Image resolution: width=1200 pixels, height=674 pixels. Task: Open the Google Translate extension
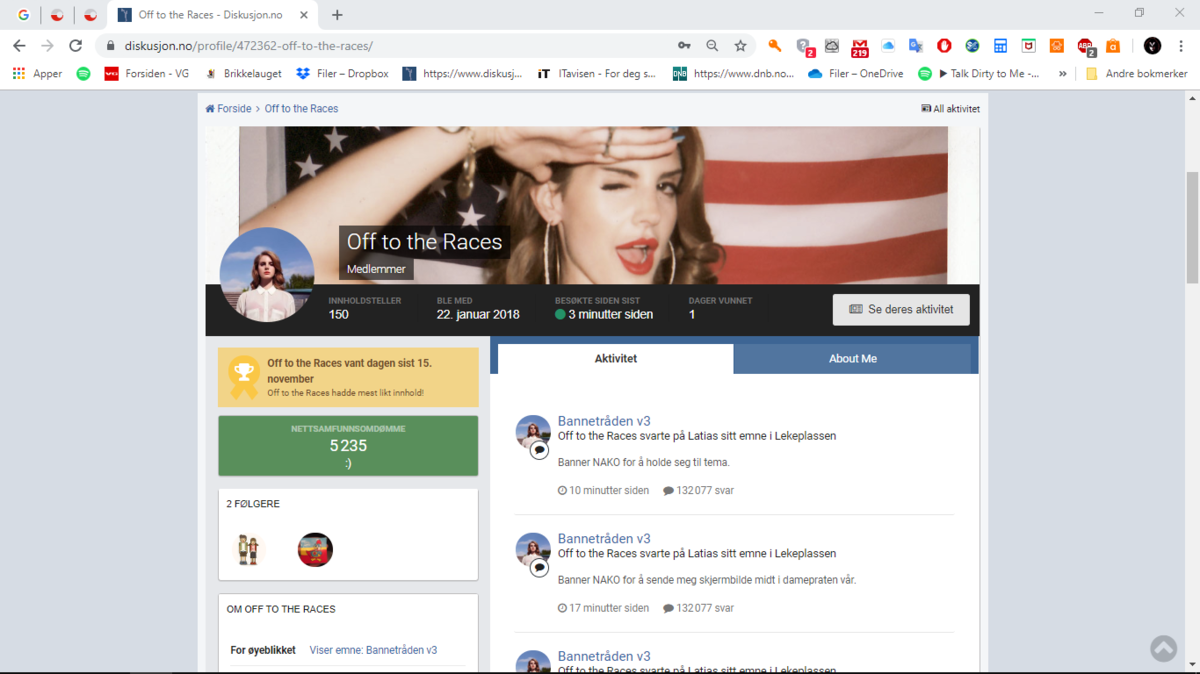[x=915, y=46]
